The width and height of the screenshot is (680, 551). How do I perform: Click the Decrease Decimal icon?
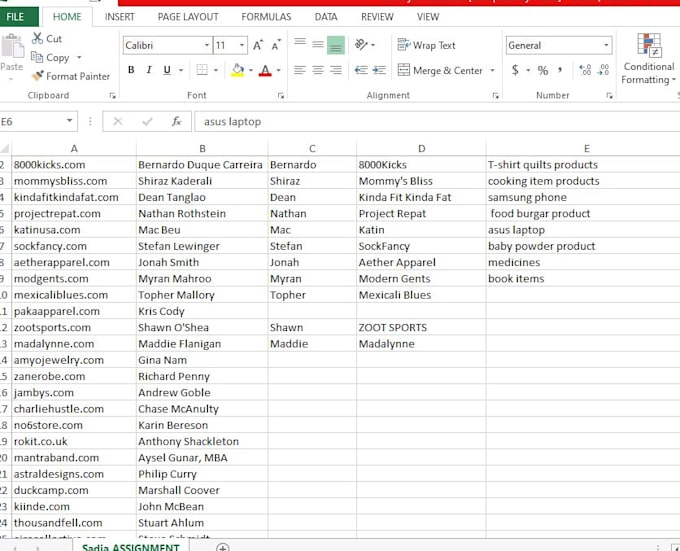click(603, 70)
